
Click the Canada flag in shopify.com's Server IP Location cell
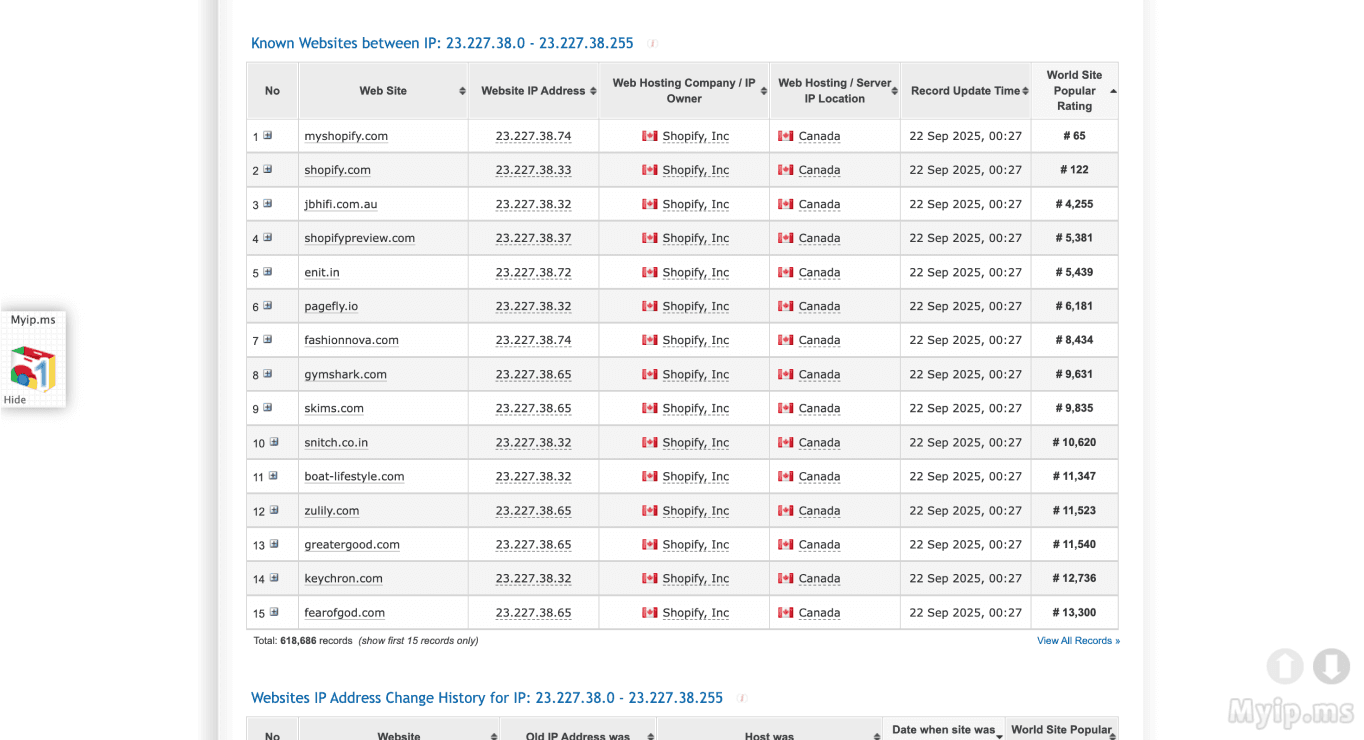(786, 170)
